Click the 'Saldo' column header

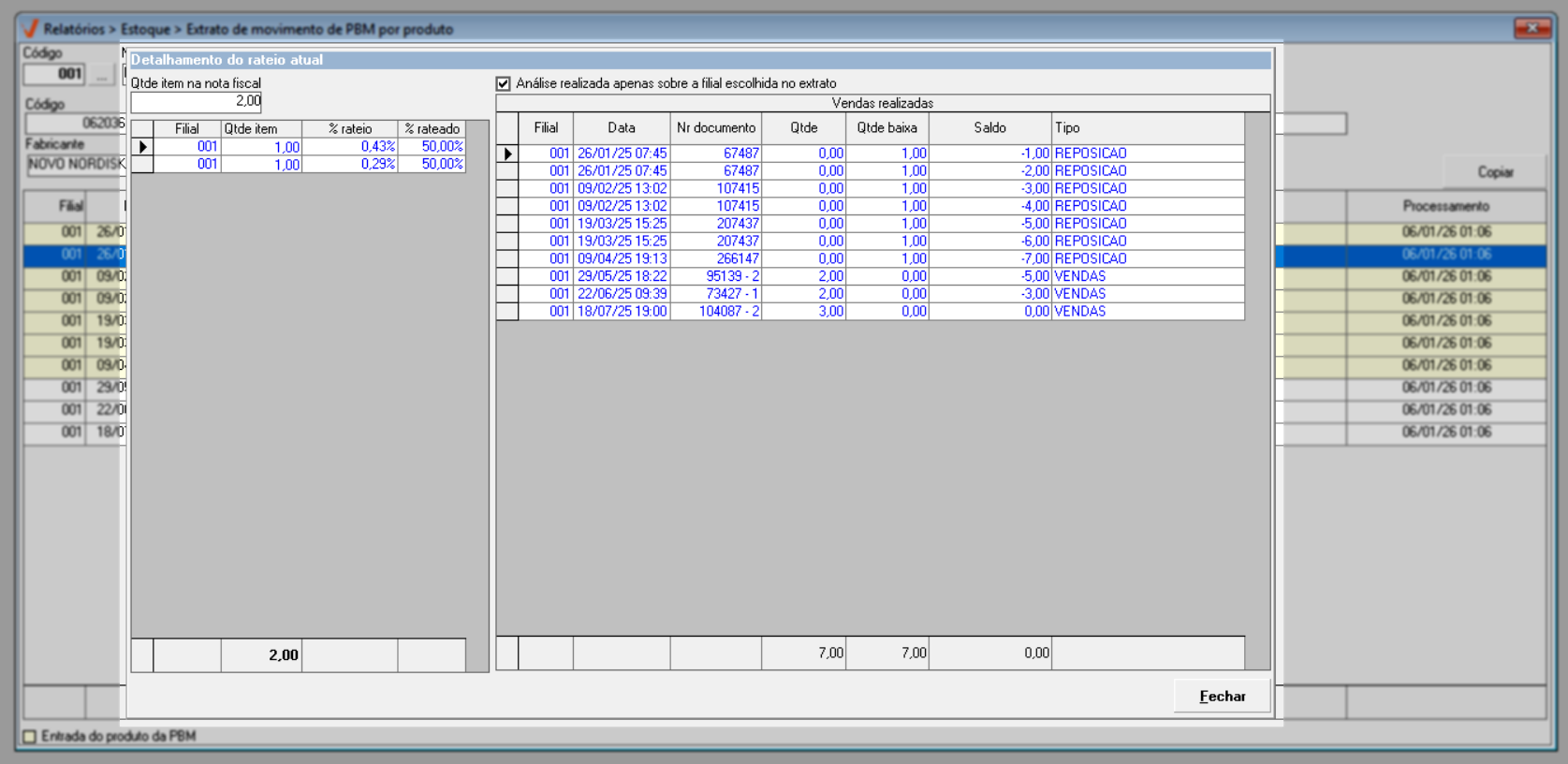[x=989, y=128]
